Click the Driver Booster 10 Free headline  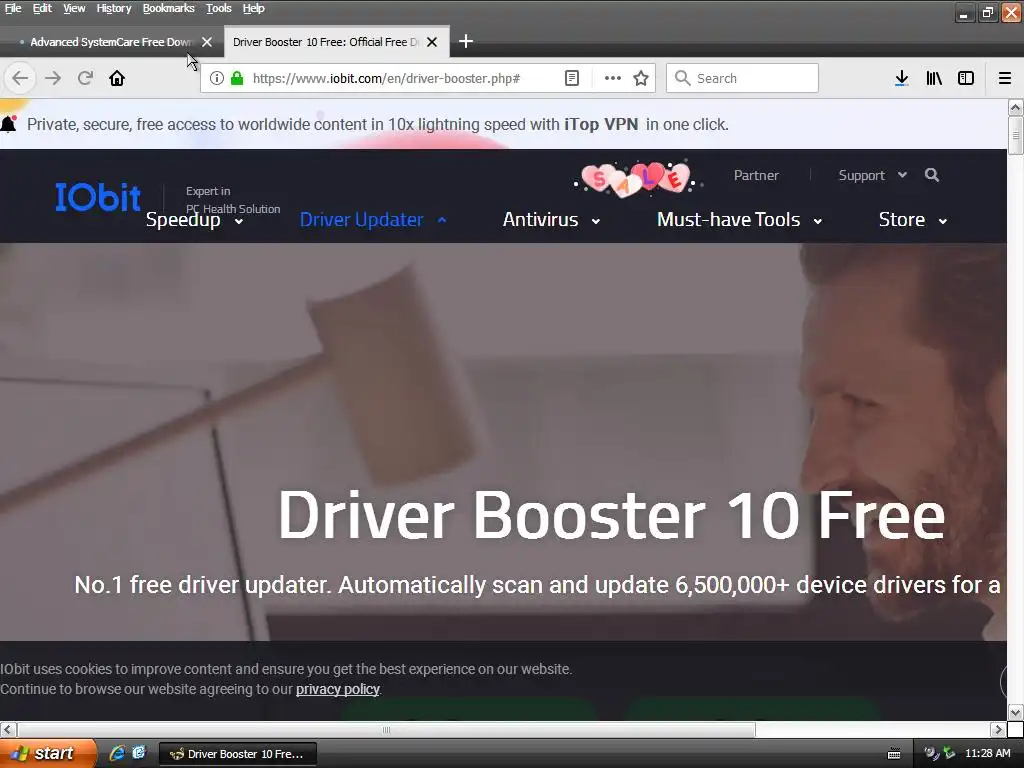611,516
